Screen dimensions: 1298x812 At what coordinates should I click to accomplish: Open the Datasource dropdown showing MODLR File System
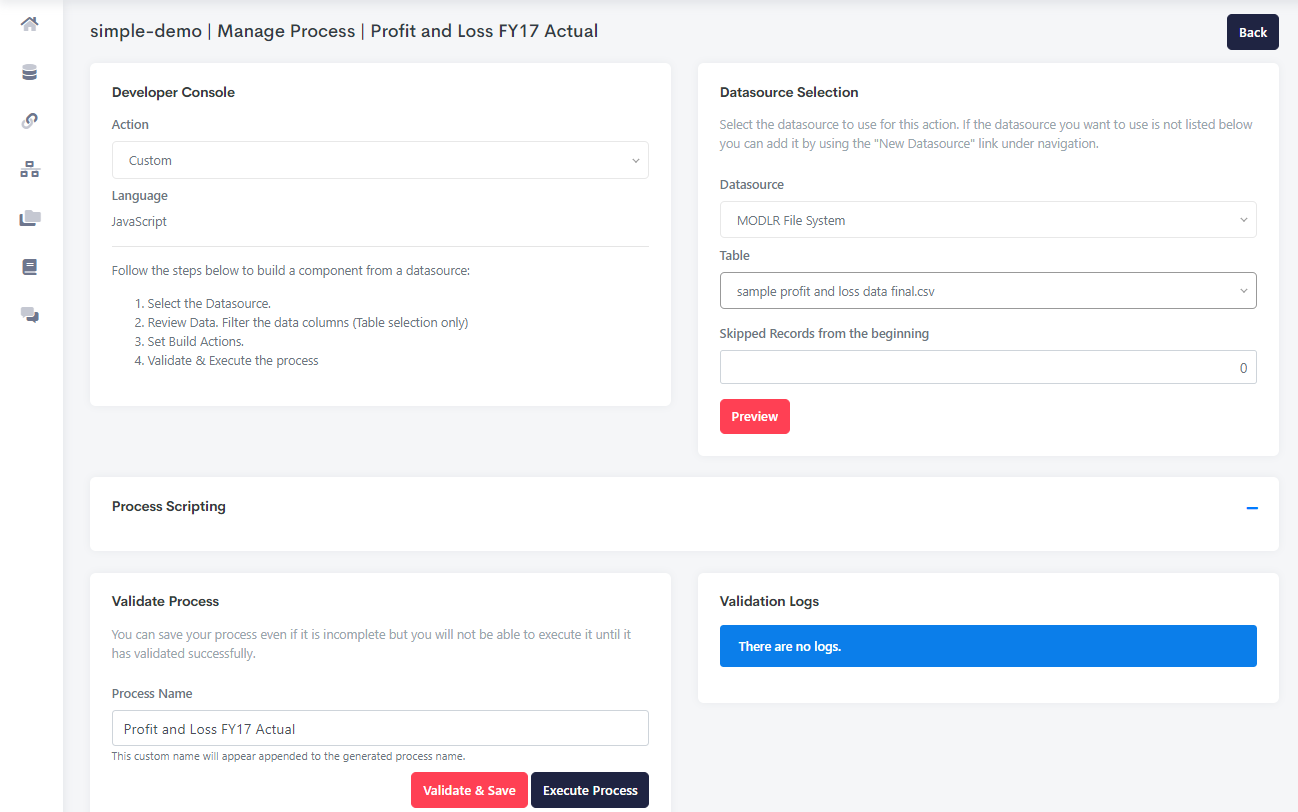[988, 219]
